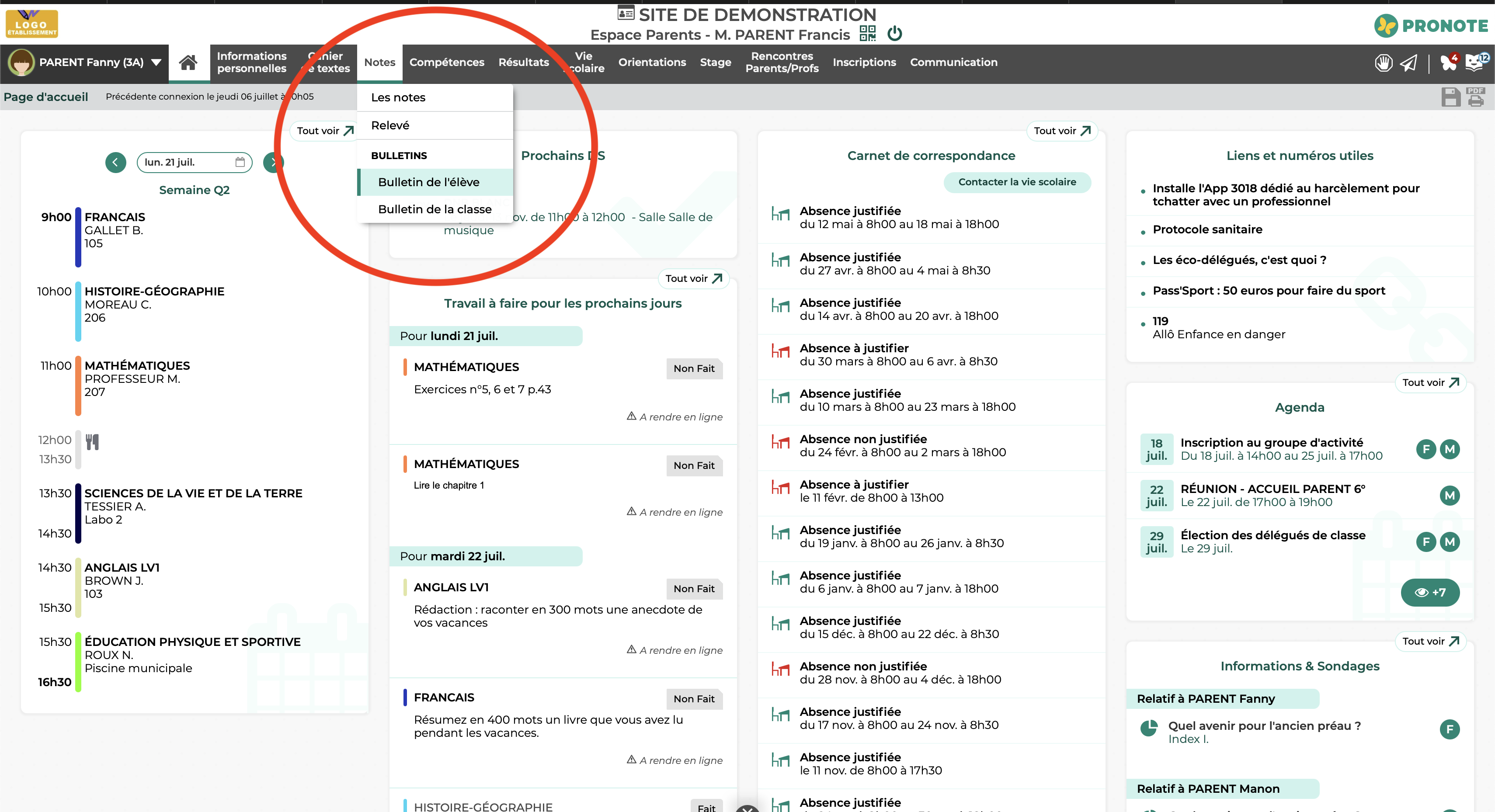Click the power logout icon

(x=894, y=34)
